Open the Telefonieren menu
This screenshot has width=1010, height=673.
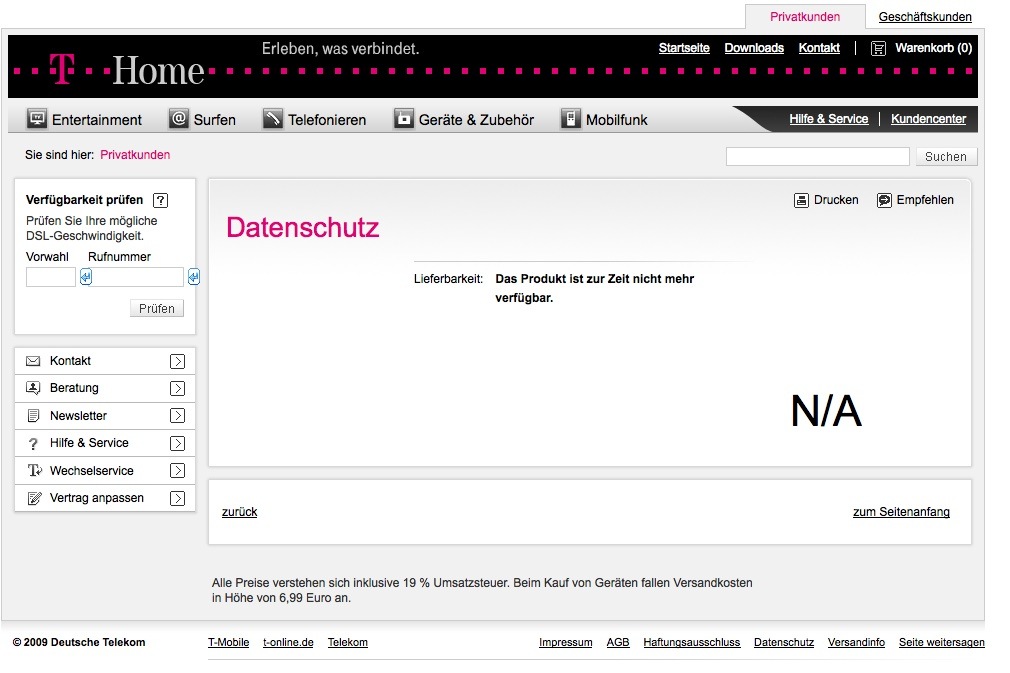pyautogui.click(x=327, y=120)
